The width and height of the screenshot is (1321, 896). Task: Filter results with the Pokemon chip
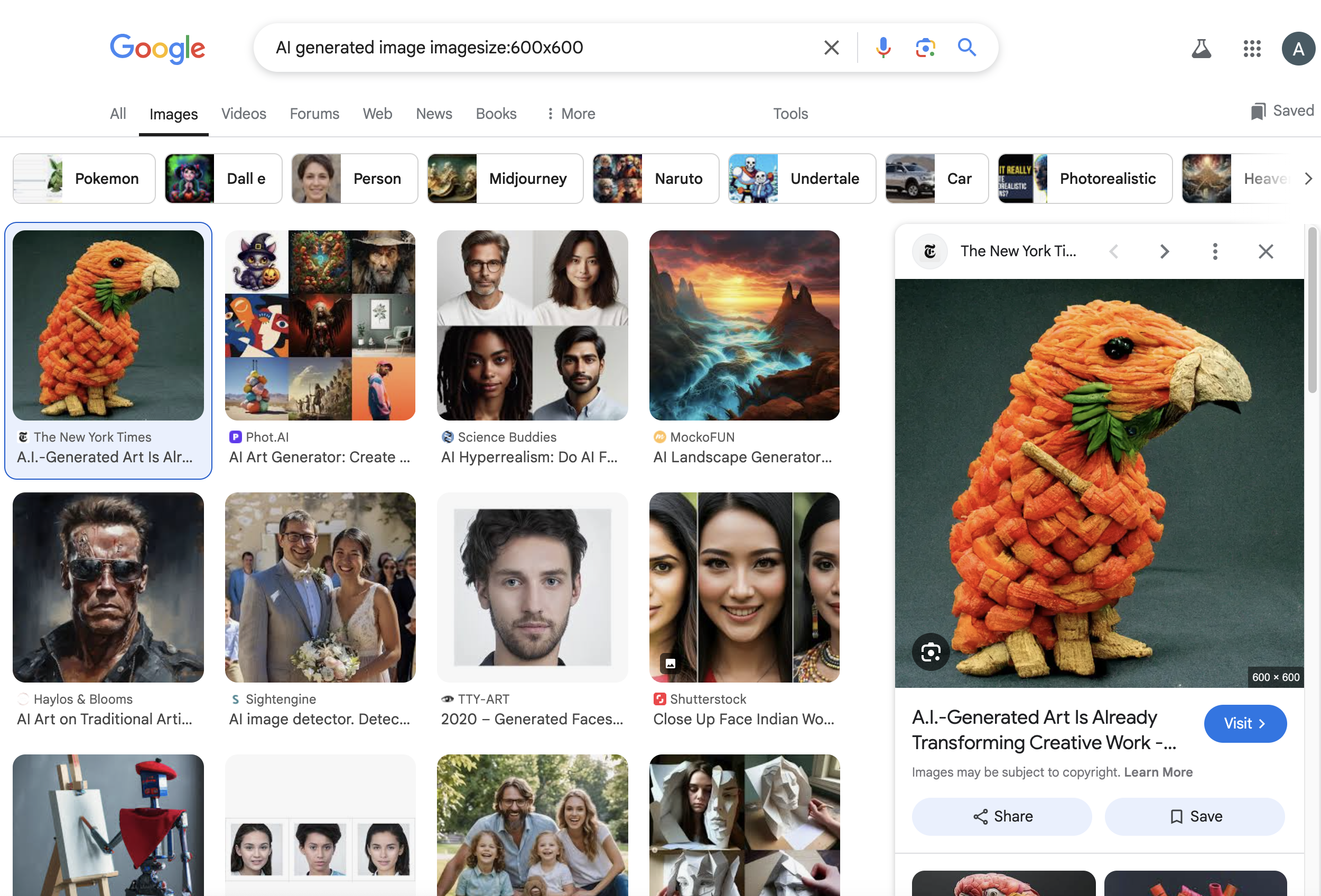coord(84,179)
